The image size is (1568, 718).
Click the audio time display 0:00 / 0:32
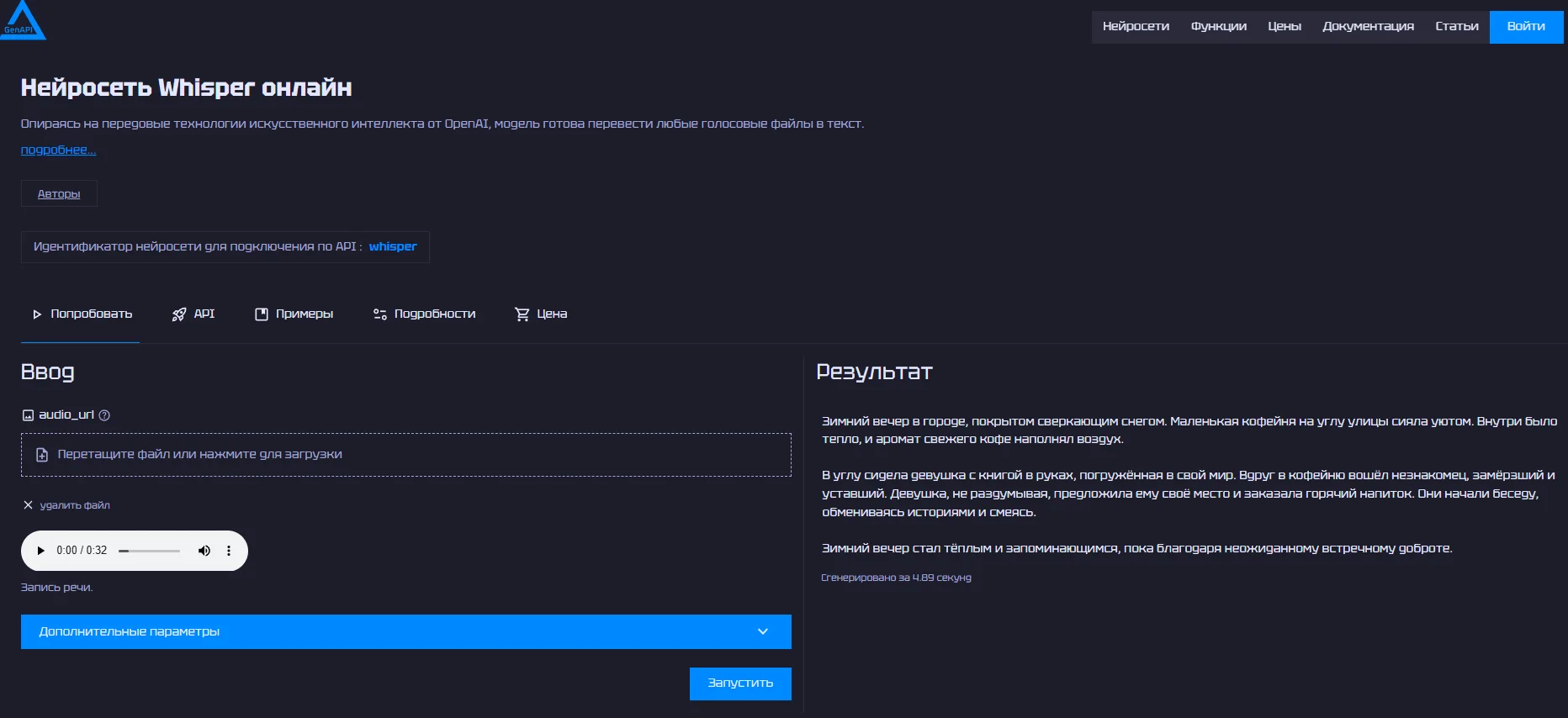point(82,551)
